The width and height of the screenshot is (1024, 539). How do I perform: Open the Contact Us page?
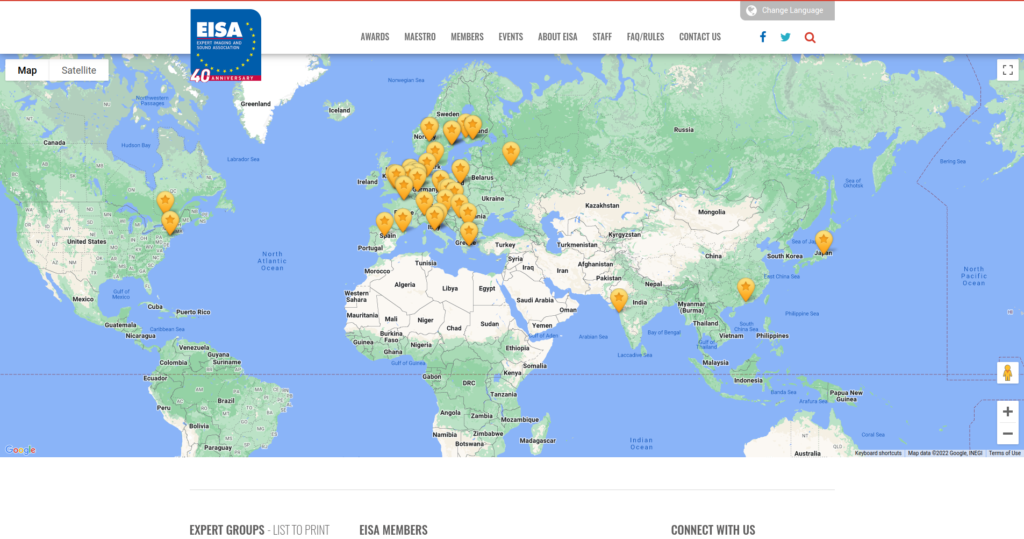(699, 37)
